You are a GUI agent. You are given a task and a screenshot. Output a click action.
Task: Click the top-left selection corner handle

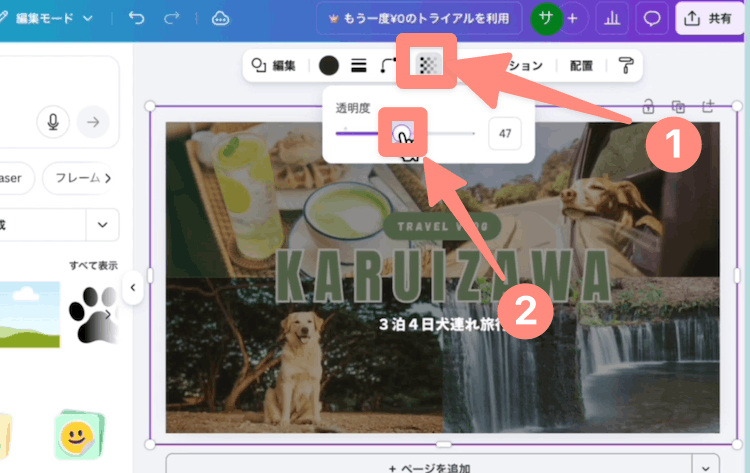[x=150, y=106]
